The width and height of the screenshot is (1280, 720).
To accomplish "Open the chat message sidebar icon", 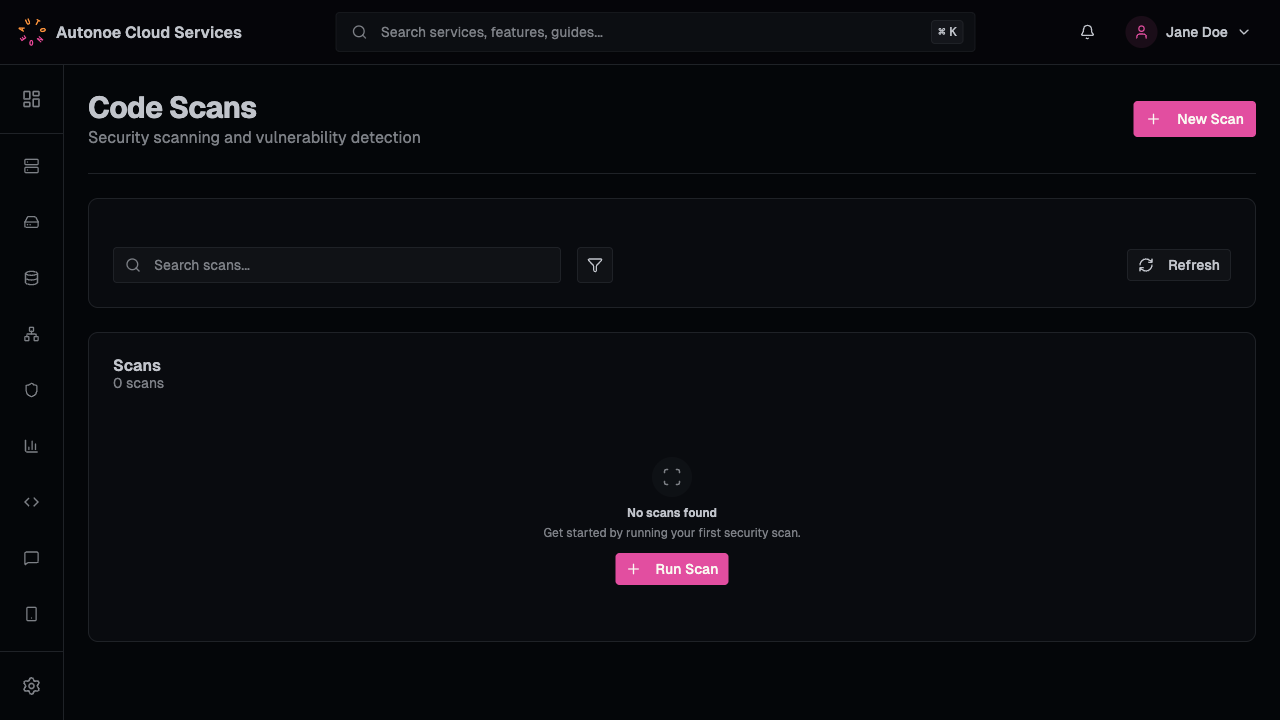I will [x=31, y=558].
